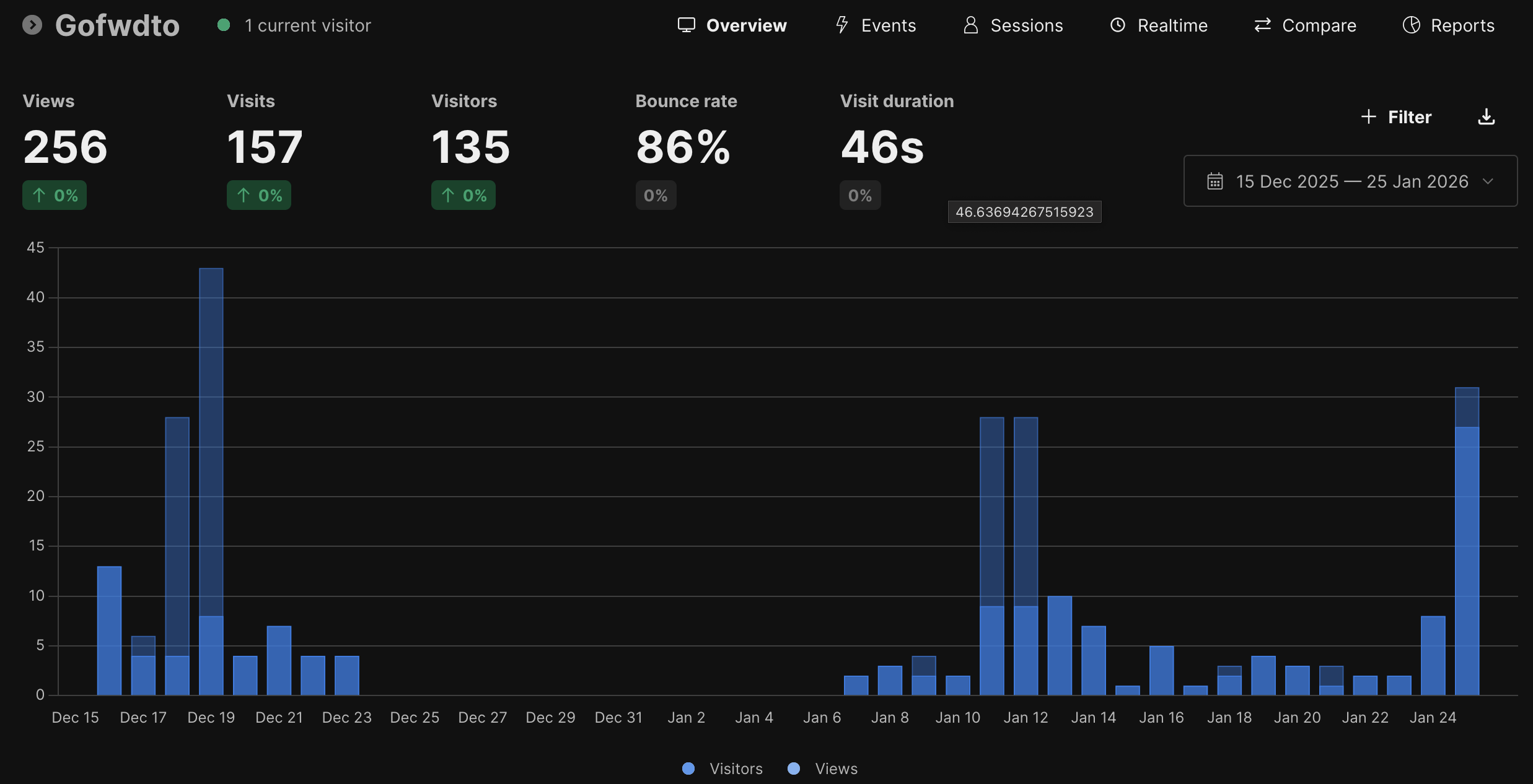This screenshot has width=1533, height=784.
Task: Switch to the Overview tab
Action: [747, 25]
